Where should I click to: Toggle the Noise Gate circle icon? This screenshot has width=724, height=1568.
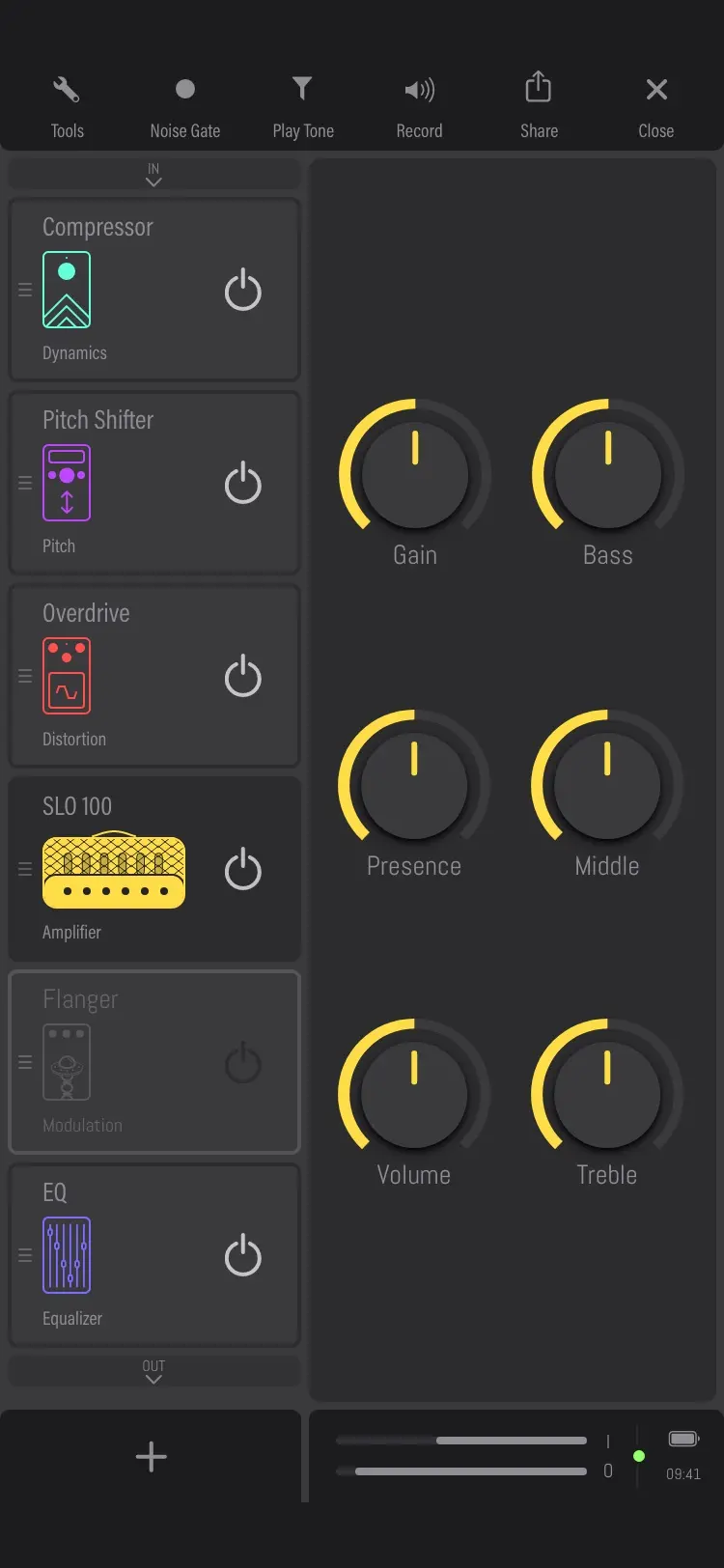click(x=185, y=90)
